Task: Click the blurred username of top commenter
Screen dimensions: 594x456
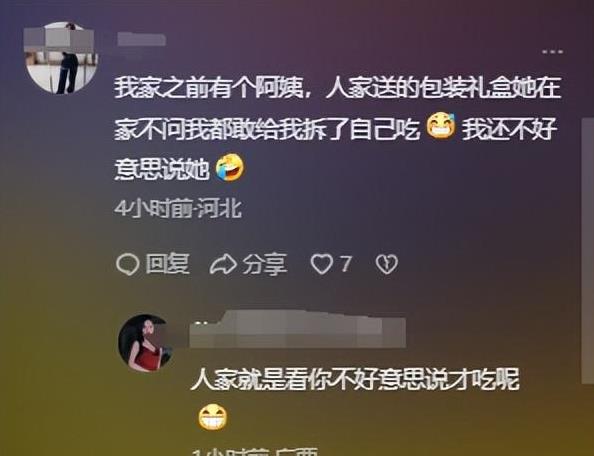Action: 141,39
